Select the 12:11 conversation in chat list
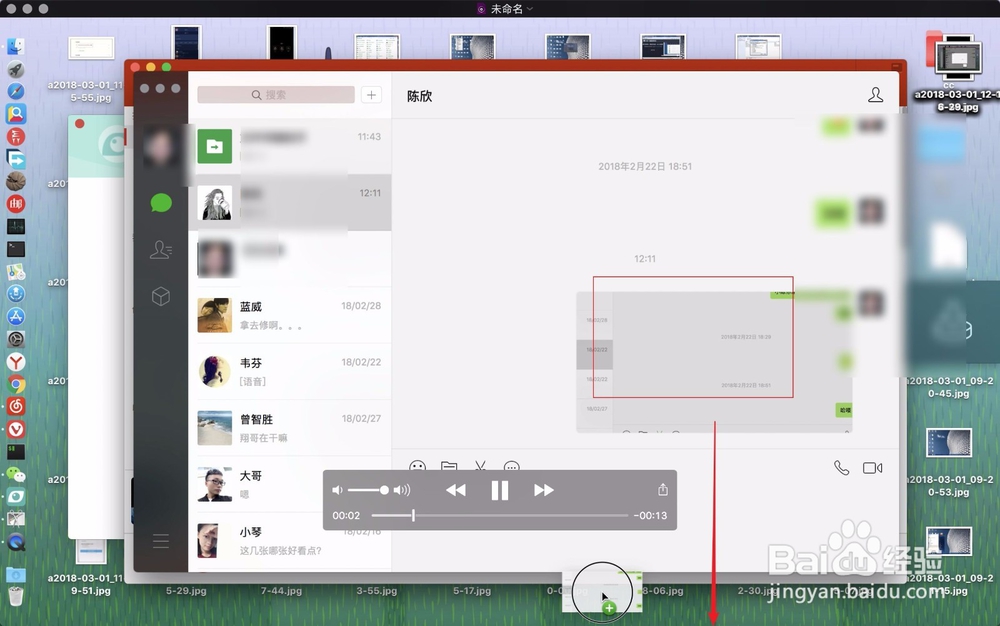 click(x=290, y=202)
